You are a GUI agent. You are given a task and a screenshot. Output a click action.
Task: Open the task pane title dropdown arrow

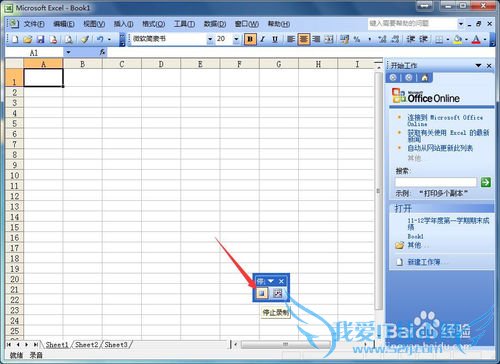coord(478,65)
